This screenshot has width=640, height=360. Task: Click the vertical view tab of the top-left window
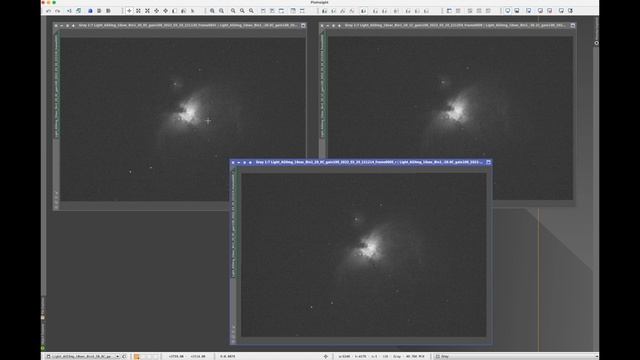(57, 85)
